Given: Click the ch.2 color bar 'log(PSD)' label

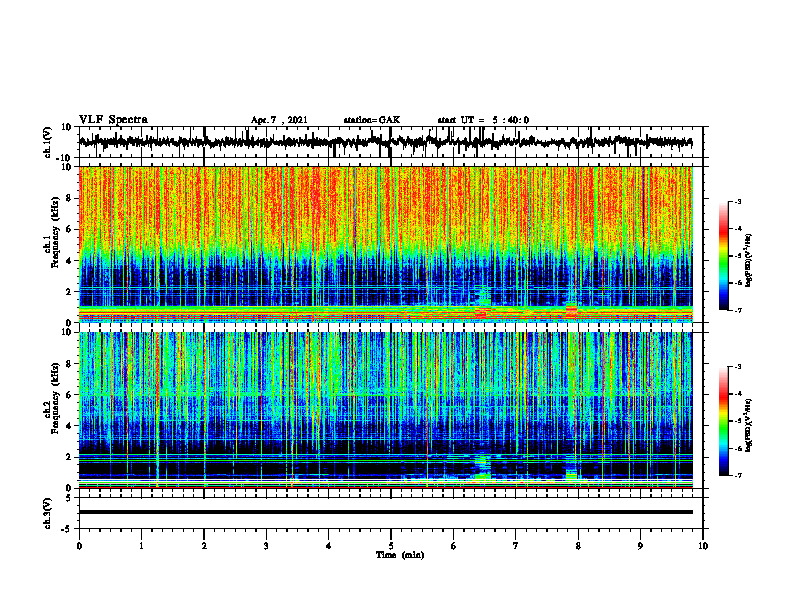Looking at the screenshot, I should pyautogui.click(x=749, y=424).
